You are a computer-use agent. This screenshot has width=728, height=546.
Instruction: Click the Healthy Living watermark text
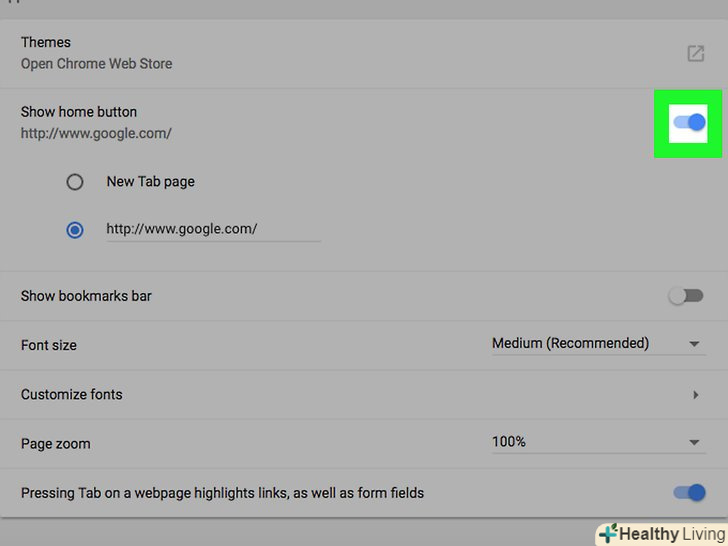(670, 534)
